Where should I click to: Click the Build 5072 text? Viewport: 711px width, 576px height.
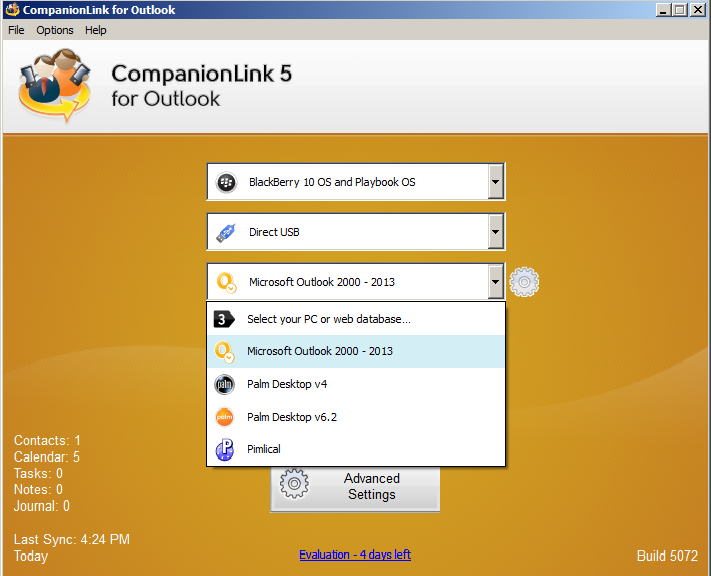coord(667,556)
